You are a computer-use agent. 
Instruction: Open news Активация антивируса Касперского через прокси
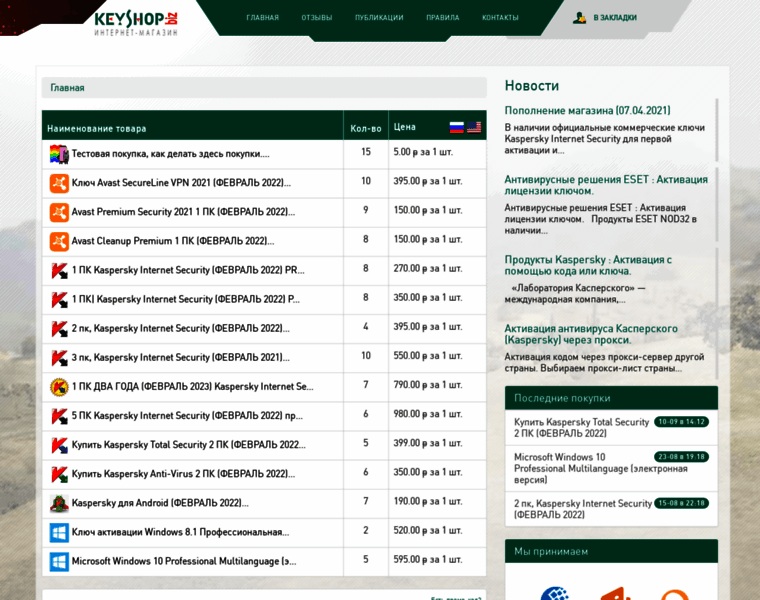[591, 334]
